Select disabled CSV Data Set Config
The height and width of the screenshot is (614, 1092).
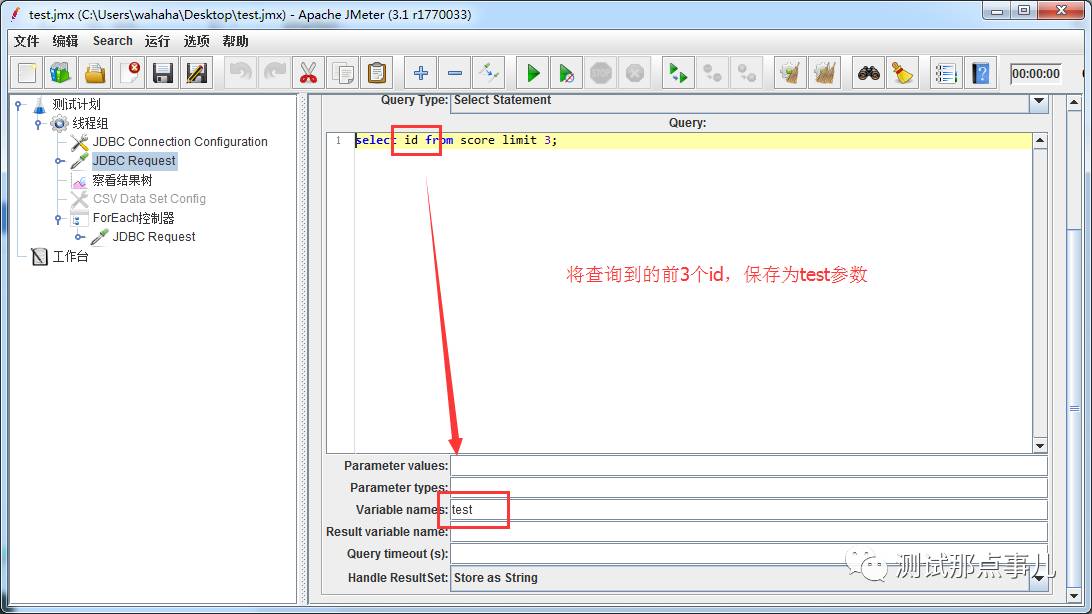click(x=149, y=199)
